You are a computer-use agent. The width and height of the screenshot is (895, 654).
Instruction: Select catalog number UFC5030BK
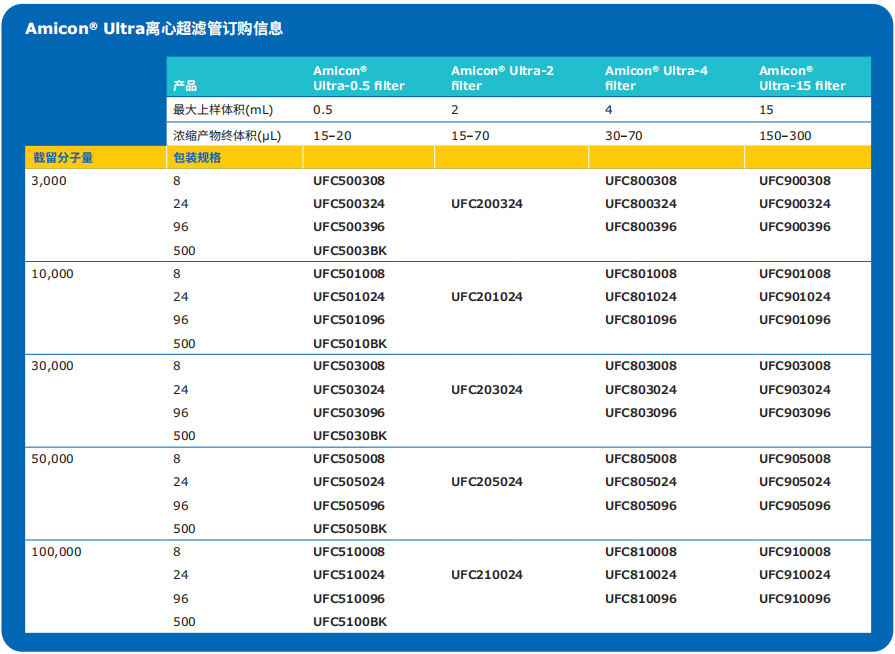coord(350,435)
